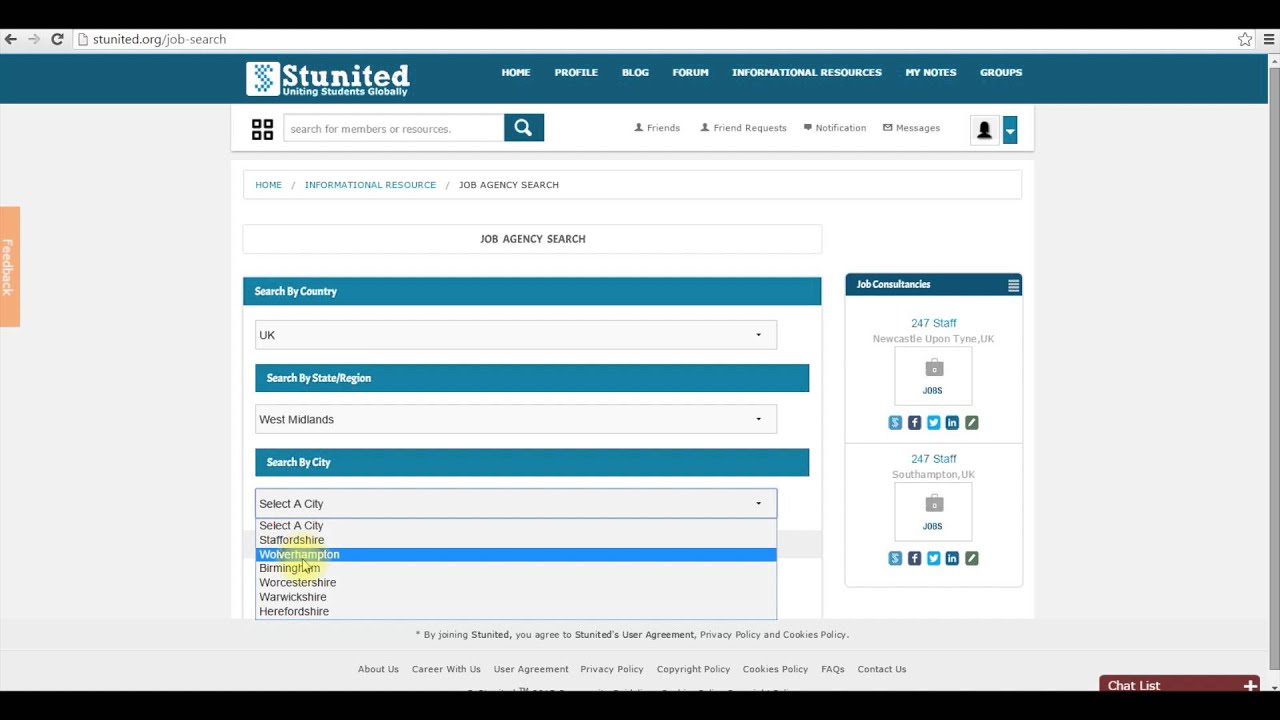Open Career With Us footer link

point(446,669)
